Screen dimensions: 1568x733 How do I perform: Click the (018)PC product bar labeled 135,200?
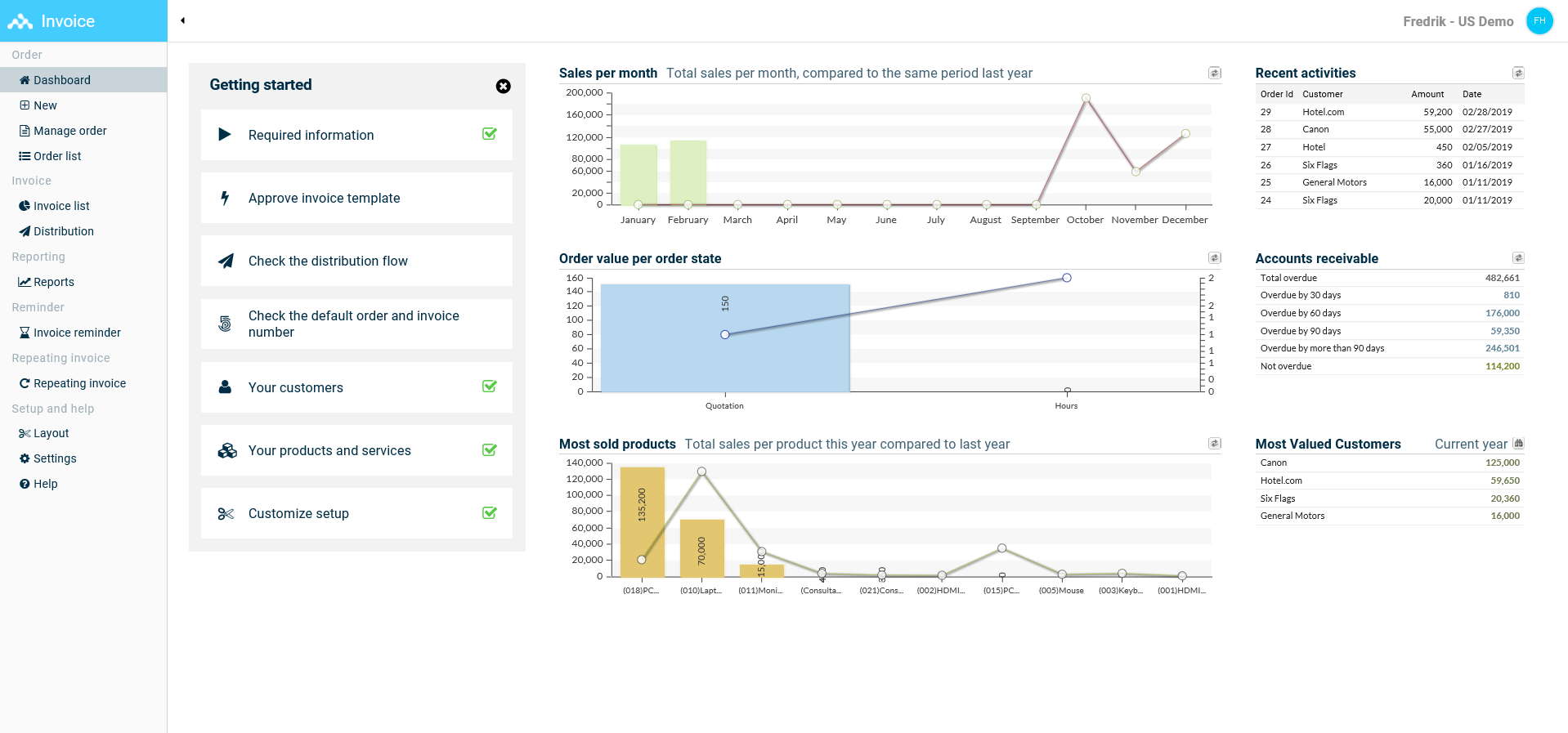(642, 521)
